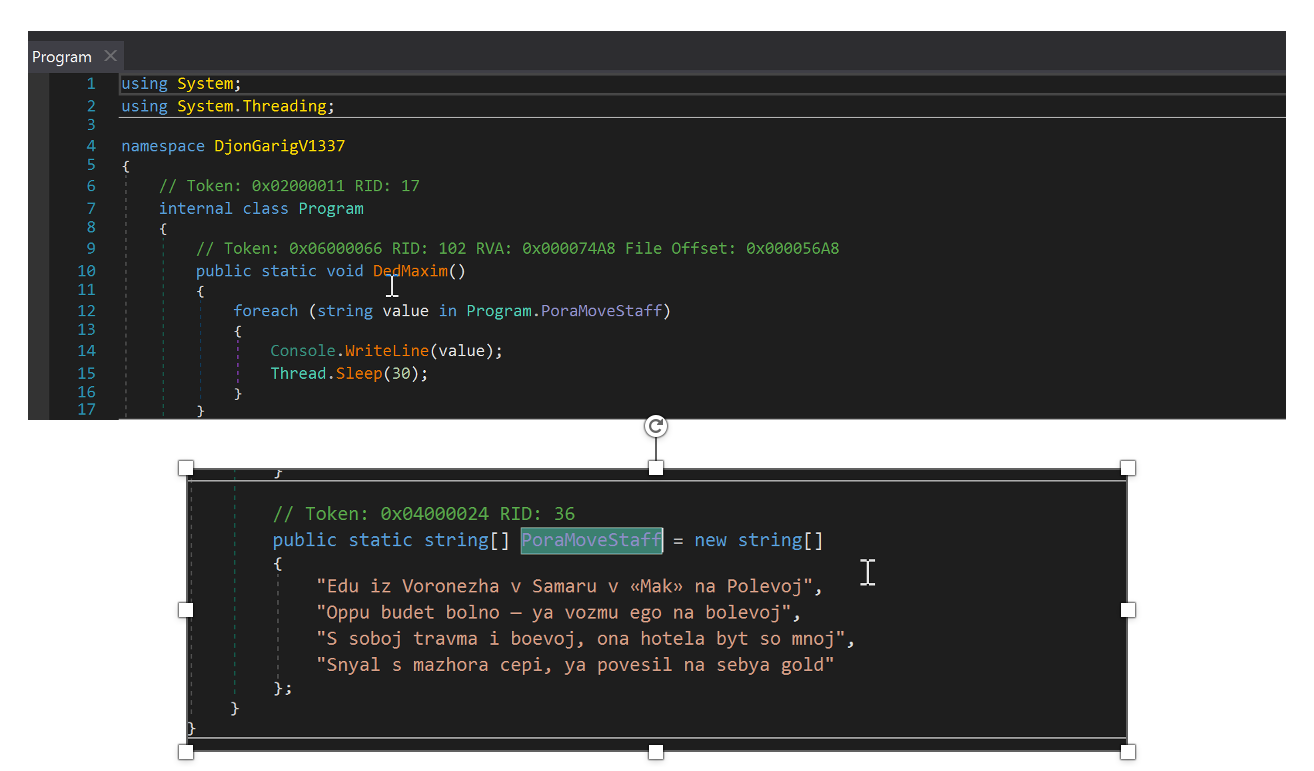Click the middle-right resize handle of selected image
Image resolution: width=1314 pixels, height=771 pixels.
pos(1128,610)
